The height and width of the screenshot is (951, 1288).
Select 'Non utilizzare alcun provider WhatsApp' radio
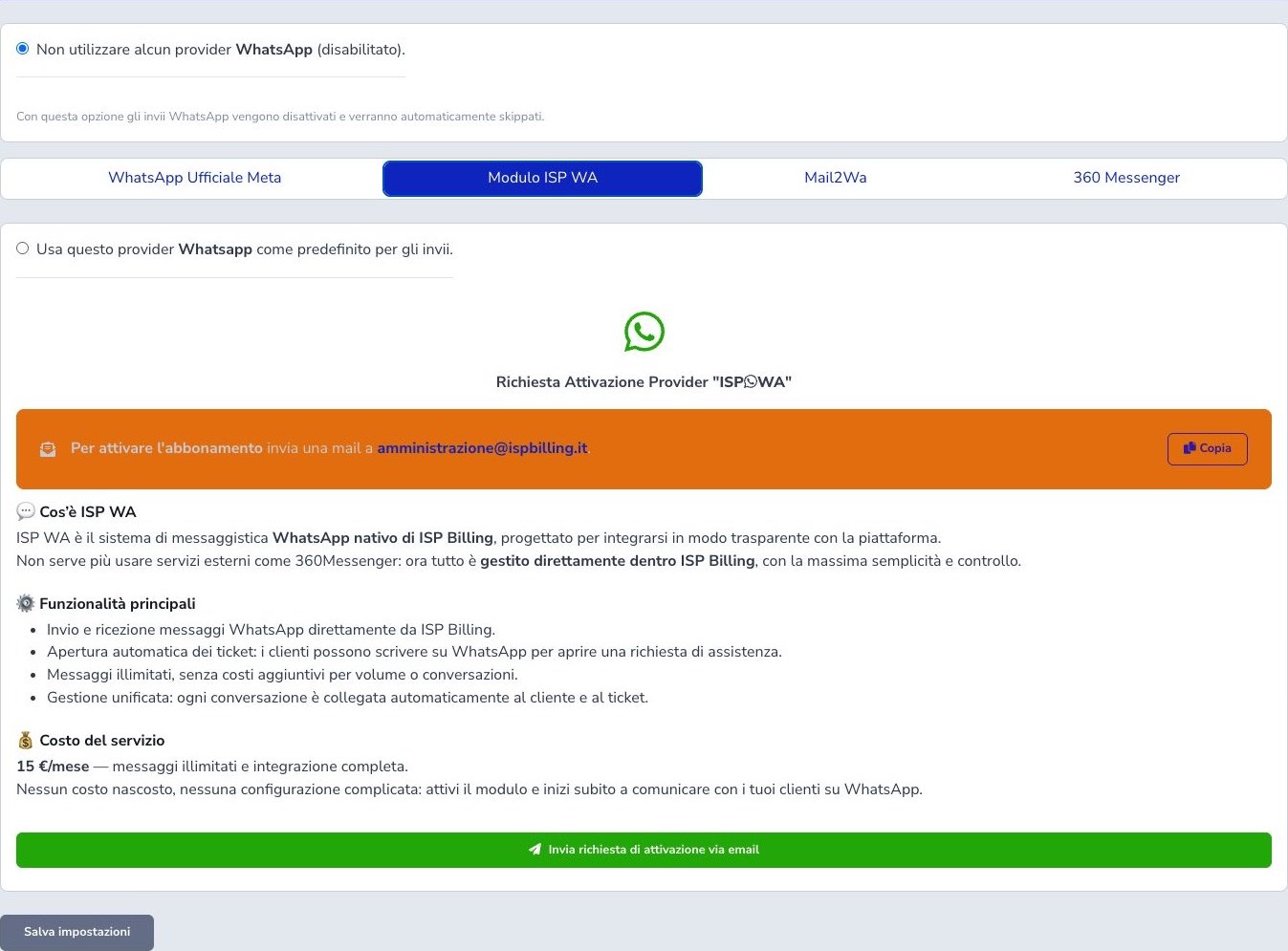click(23, 49)
